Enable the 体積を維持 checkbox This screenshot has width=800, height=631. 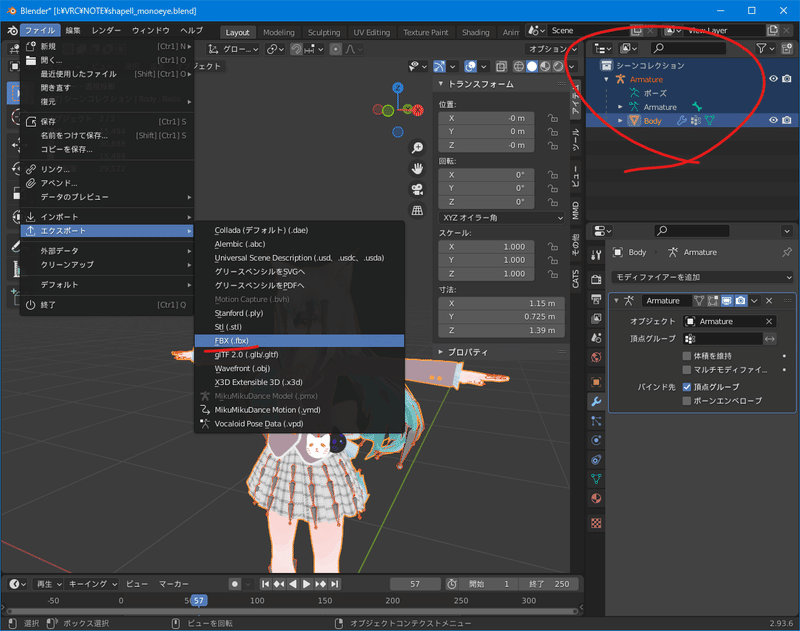coord(687,356)
